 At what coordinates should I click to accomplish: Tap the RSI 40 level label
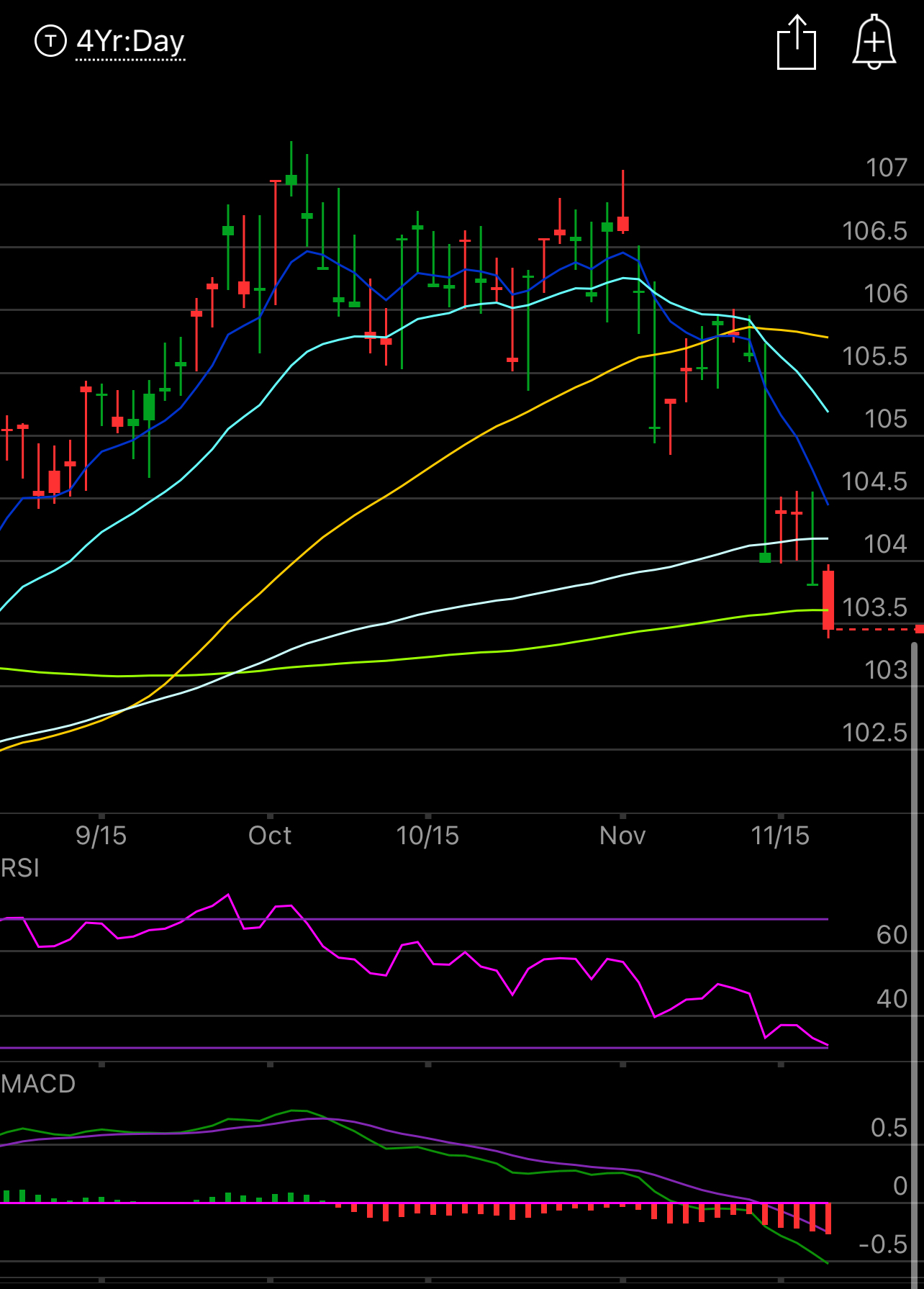(x=892, y=999)
